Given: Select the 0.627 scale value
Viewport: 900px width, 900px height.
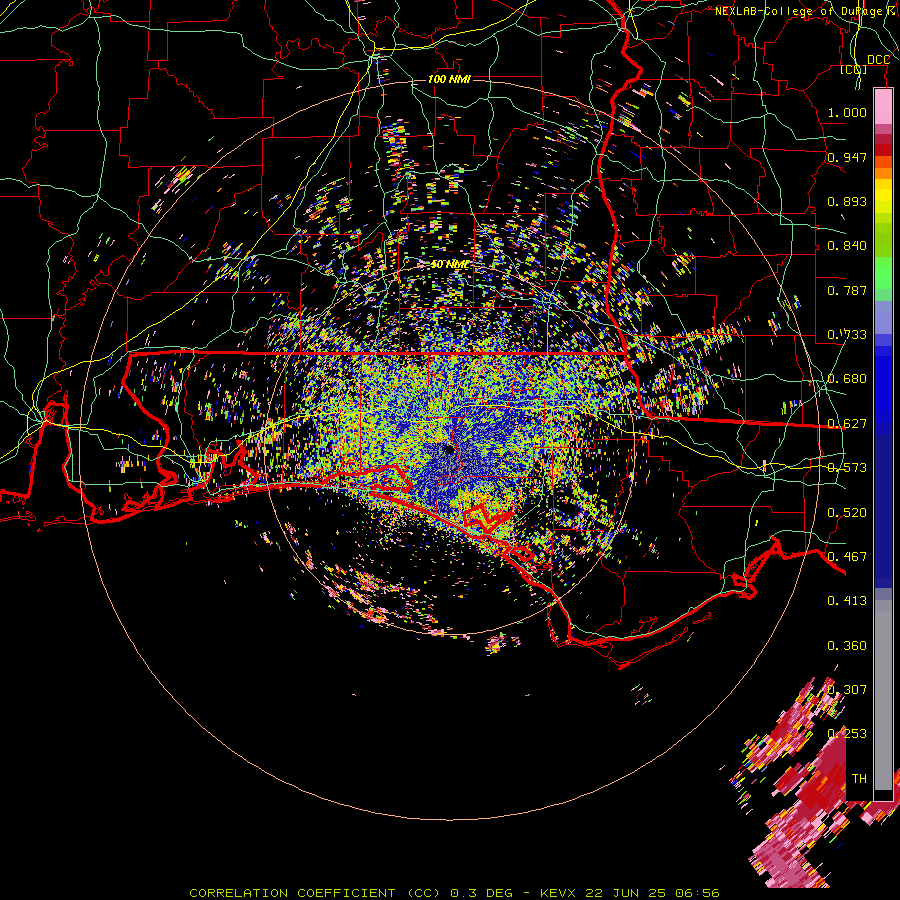Looking at the screenshot, I should click(x=847, y=423).
